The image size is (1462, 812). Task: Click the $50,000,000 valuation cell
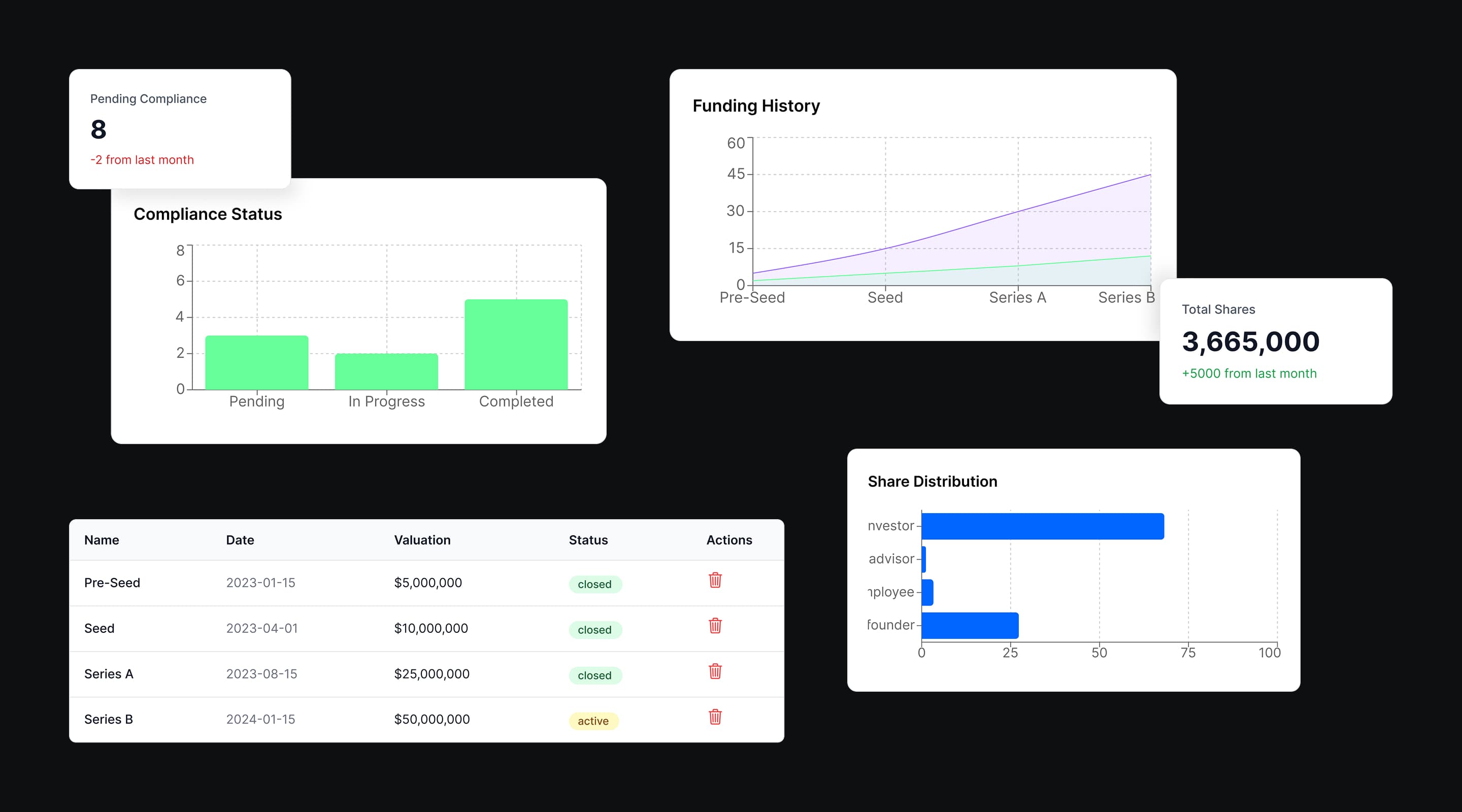[x=431, y=719]
